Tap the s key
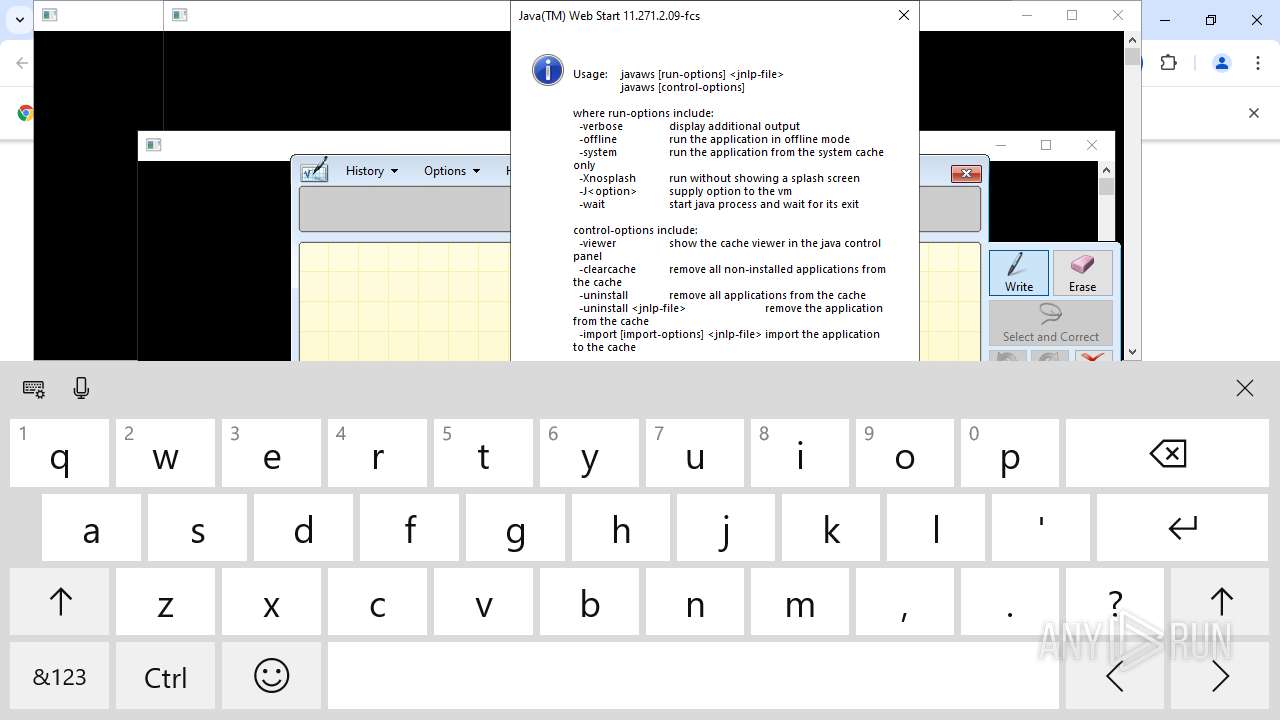Screen dimensions: 1280x720 point(197,527)
